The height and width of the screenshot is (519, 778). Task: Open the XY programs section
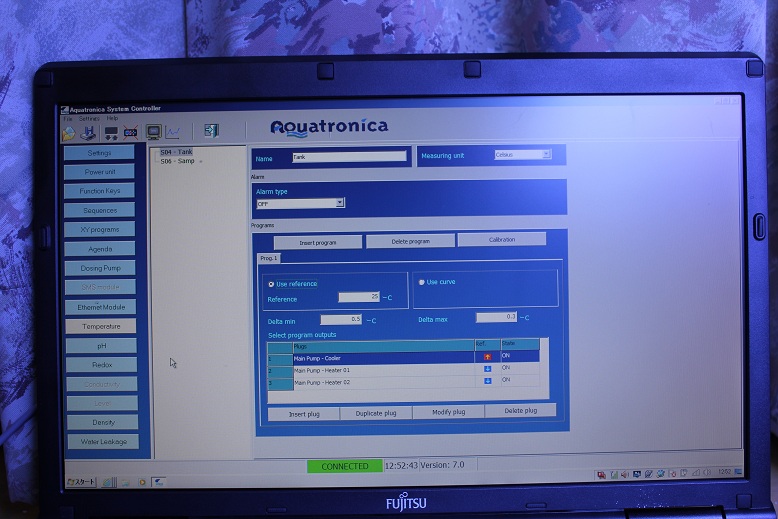100,230
